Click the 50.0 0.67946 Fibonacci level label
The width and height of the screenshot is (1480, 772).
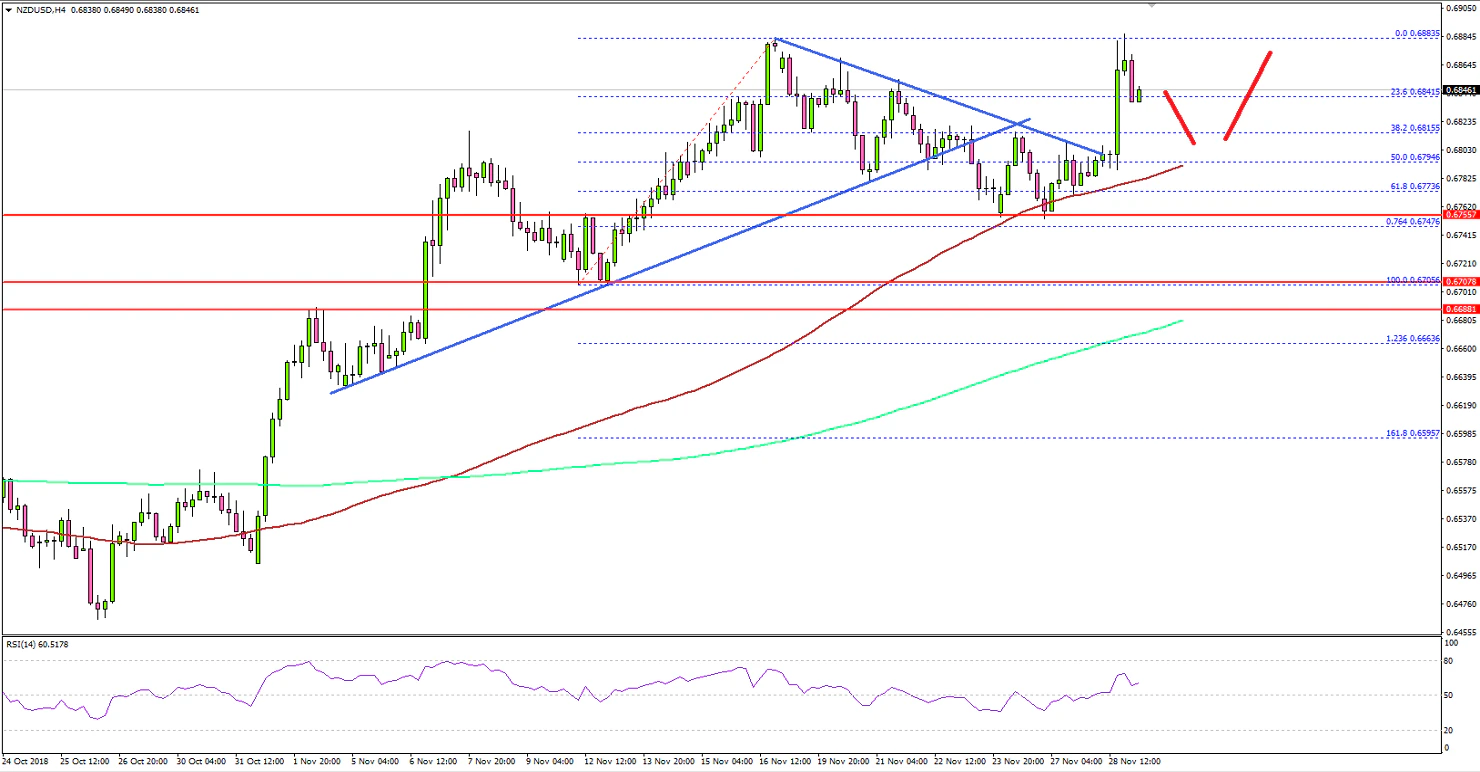[x=1415, y=156]
